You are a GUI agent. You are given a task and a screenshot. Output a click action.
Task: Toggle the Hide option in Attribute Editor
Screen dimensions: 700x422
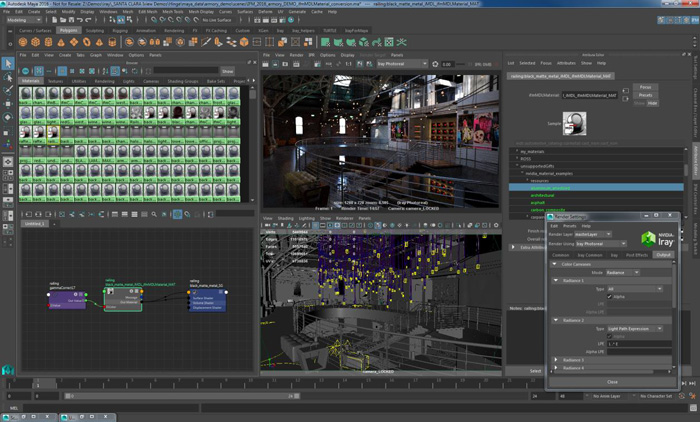pyautogui.click(x=652, y=102)
